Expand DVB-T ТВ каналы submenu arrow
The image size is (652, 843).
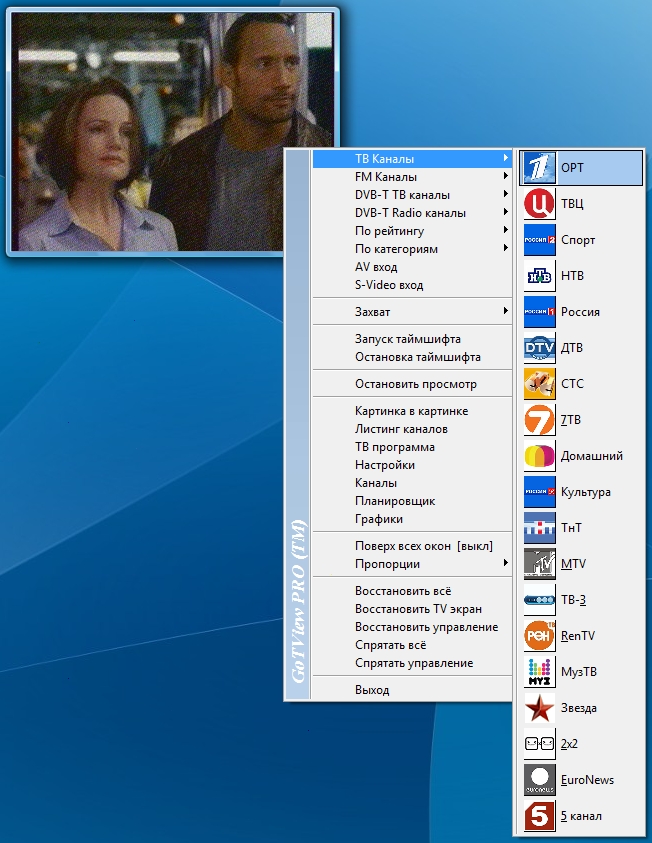pos(506,195)
